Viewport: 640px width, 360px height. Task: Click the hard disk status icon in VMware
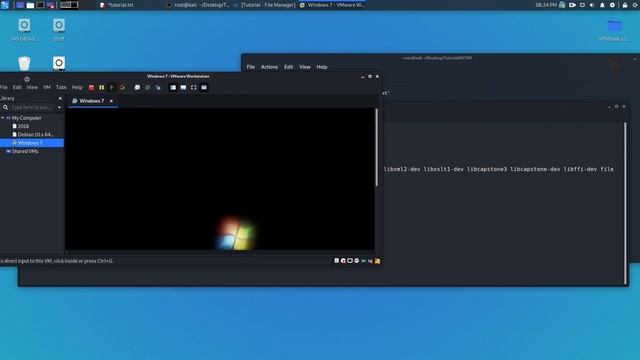[x=337, y=260]
